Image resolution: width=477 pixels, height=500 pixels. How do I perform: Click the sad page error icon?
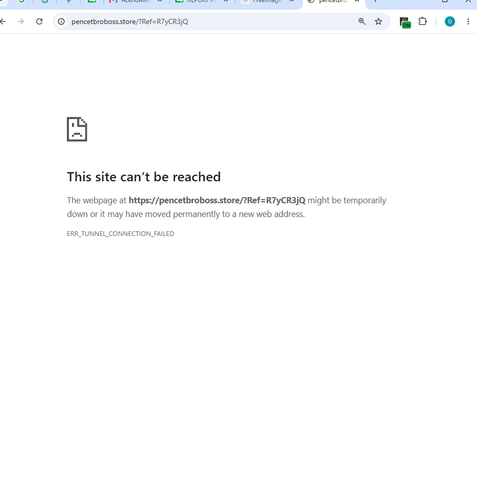(77, 129)
